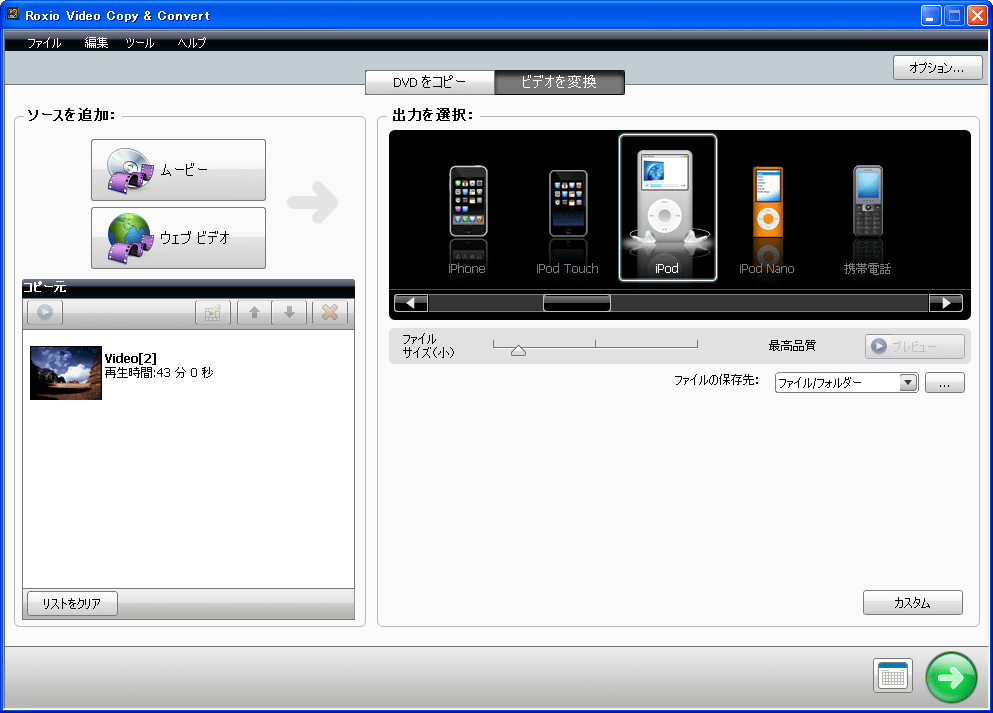This screenshot has width=993, height=713.
Task: Open the ヘルプ menu
Action: tap(192, 43)
